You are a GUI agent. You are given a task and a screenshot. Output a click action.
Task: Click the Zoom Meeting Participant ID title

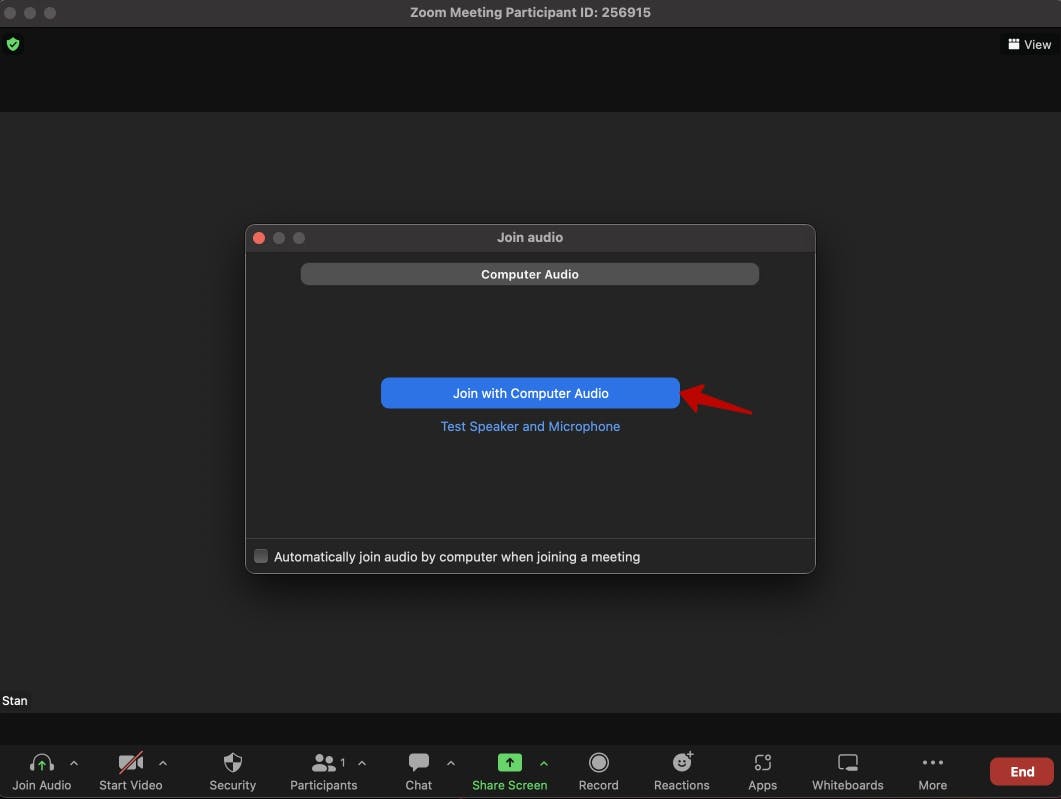coord(530,12)
